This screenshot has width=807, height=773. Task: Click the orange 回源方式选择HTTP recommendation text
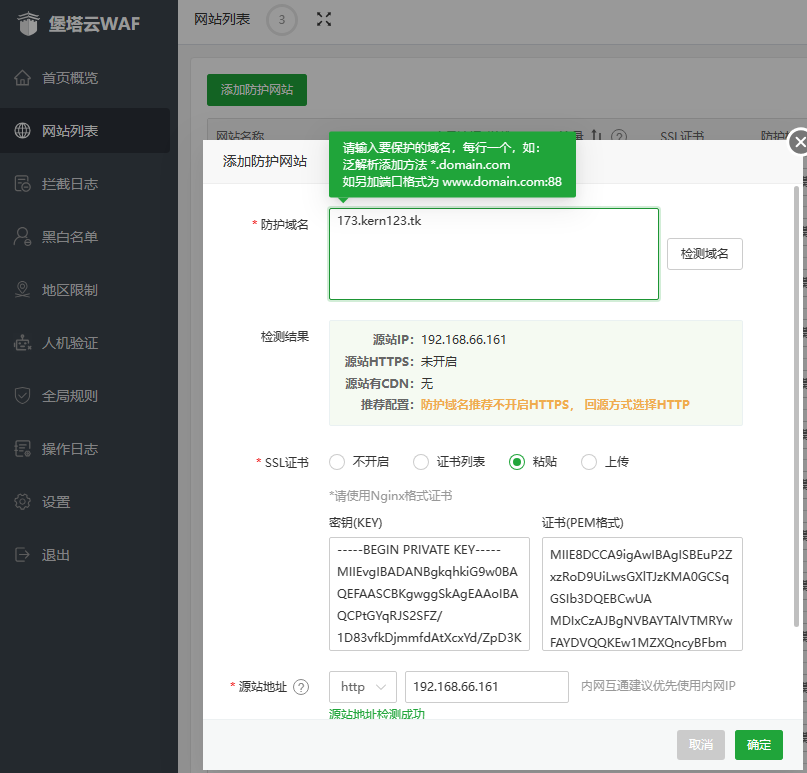637,405
